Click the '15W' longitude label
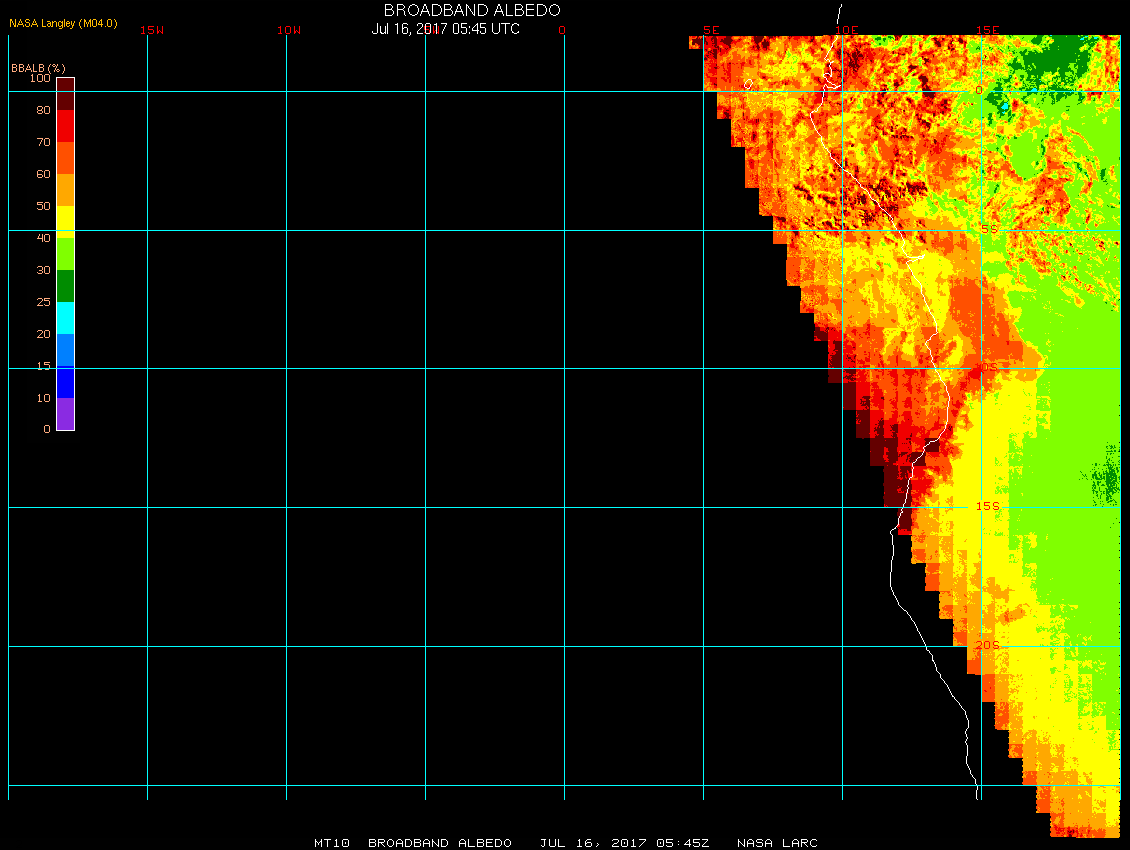Screen dimensions: 1130x850 coord(151,30)
